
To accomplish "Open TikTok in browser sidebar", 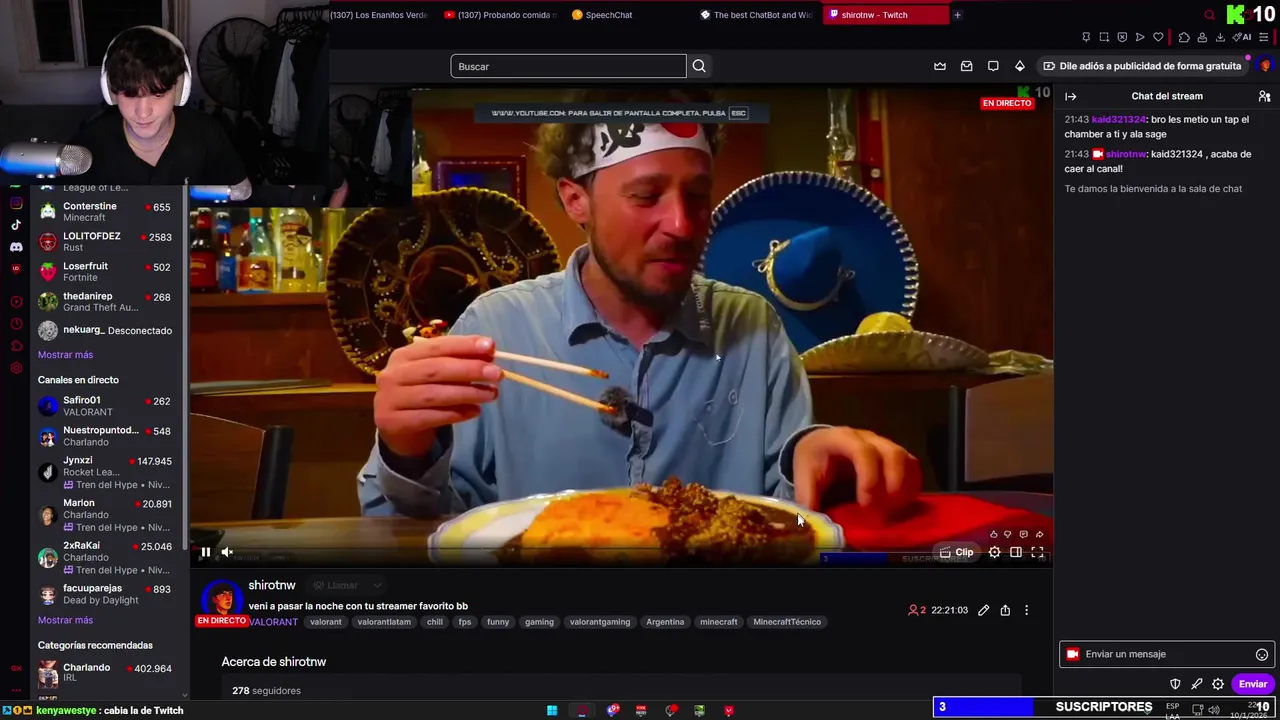I will pos(16,225).
